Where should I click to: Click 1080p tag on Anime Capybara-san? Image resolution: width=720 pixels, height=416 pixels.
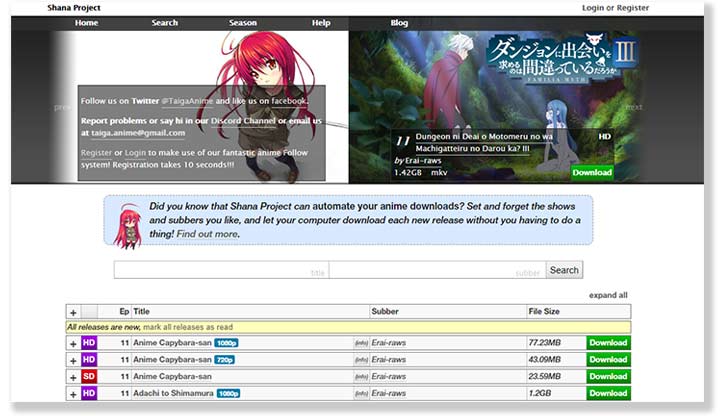[x=226, y=343]
